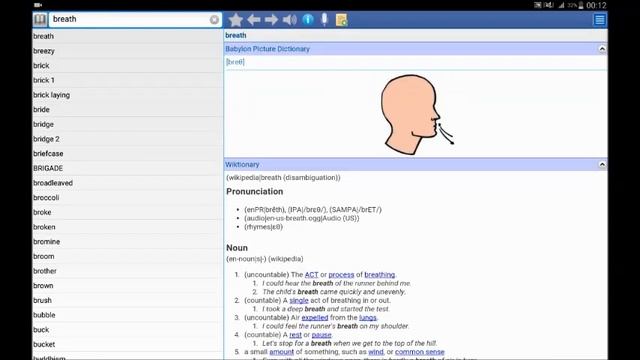This screenshot has width=640, height=360.
Task: Select 'buck' in the word list
Action: point(127,330)
